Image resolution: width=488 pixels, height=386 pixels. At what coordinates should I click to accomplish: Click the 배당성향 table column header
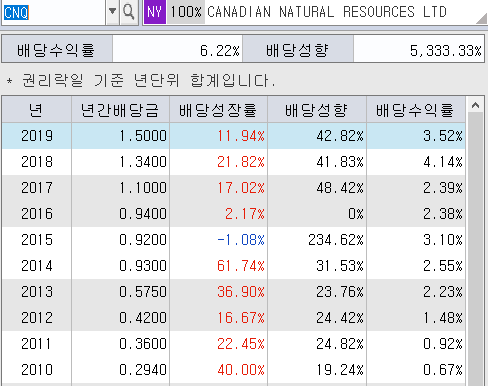[x=317, y=110]
